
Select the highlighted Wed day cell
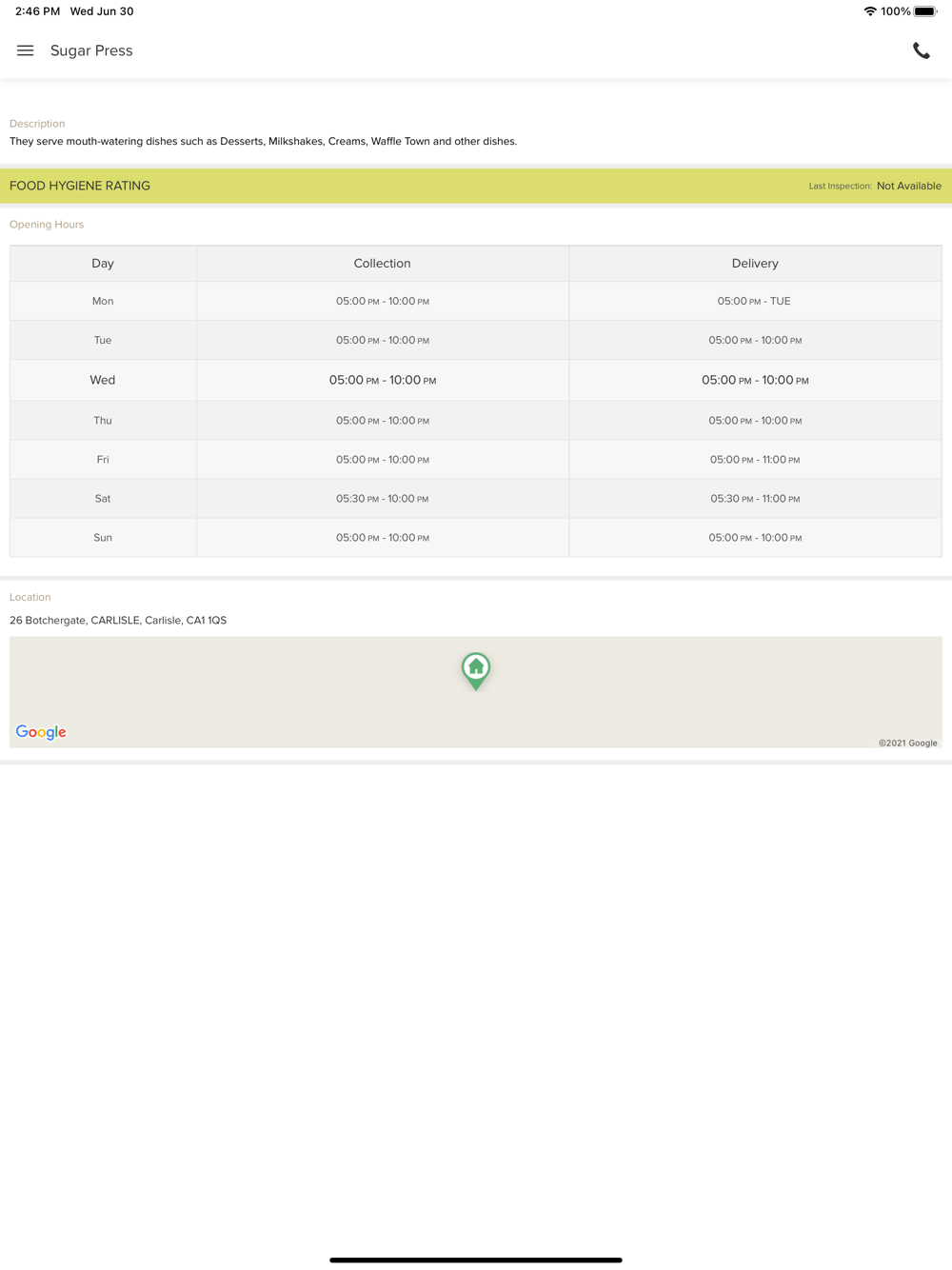pyautogui.click(x=103, y=380)
